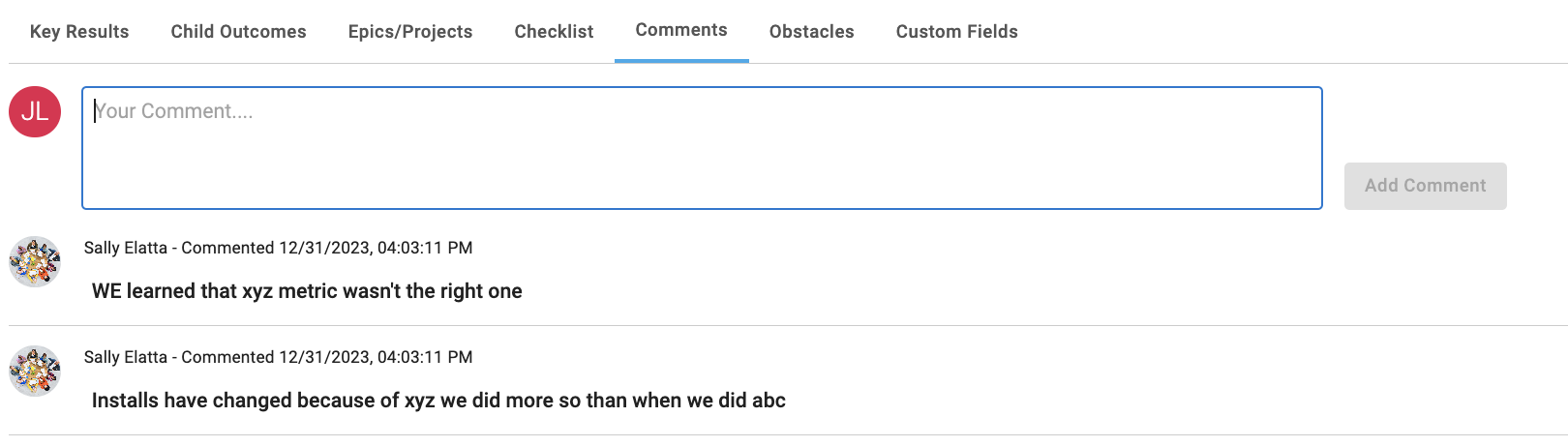
Task: Click Sally Elatta's avatar beside the xyz metric comment
Action: (35, 262)
